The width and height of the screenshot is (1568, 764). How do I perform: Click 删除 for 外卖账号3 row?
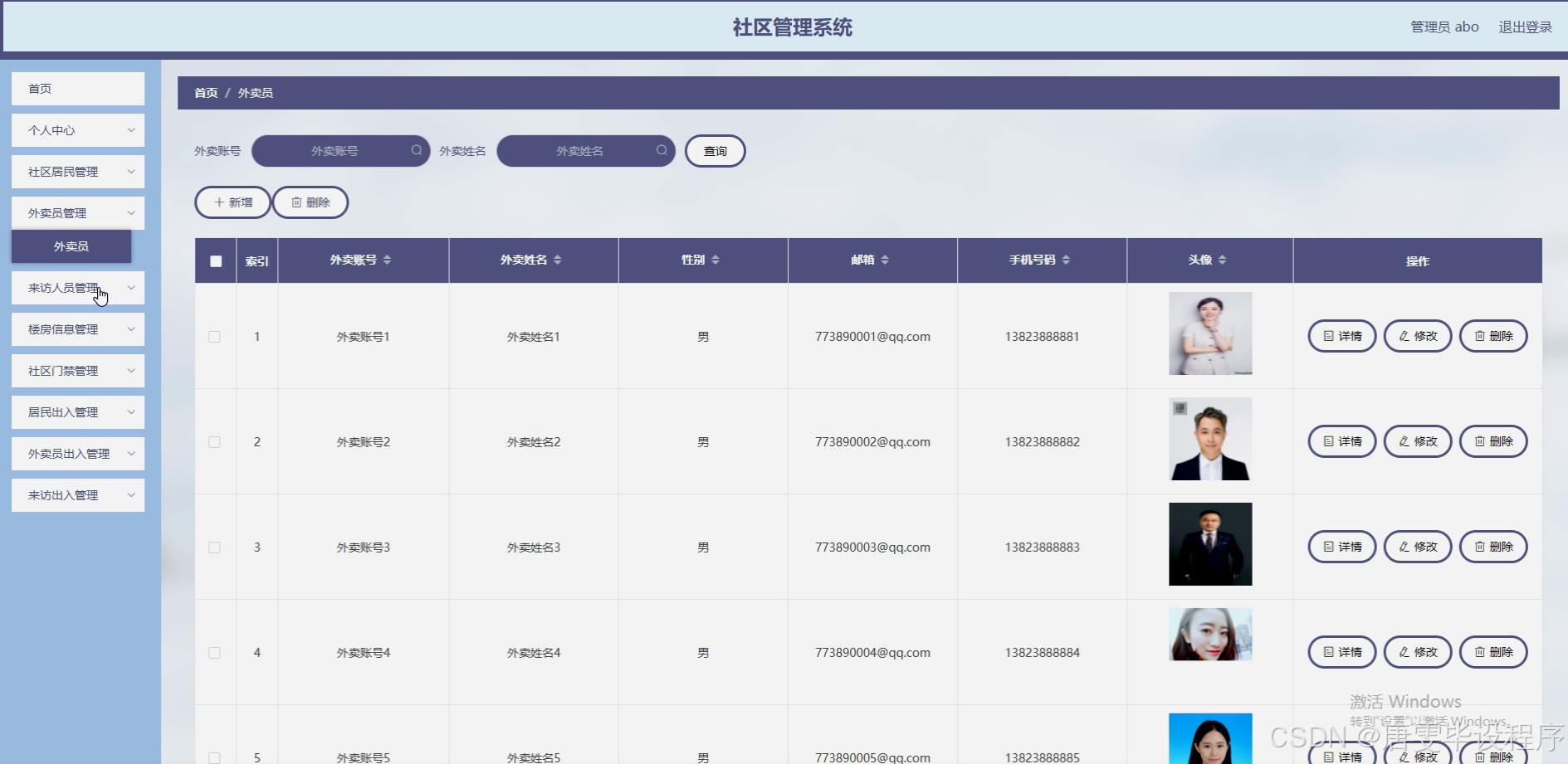1493,547
